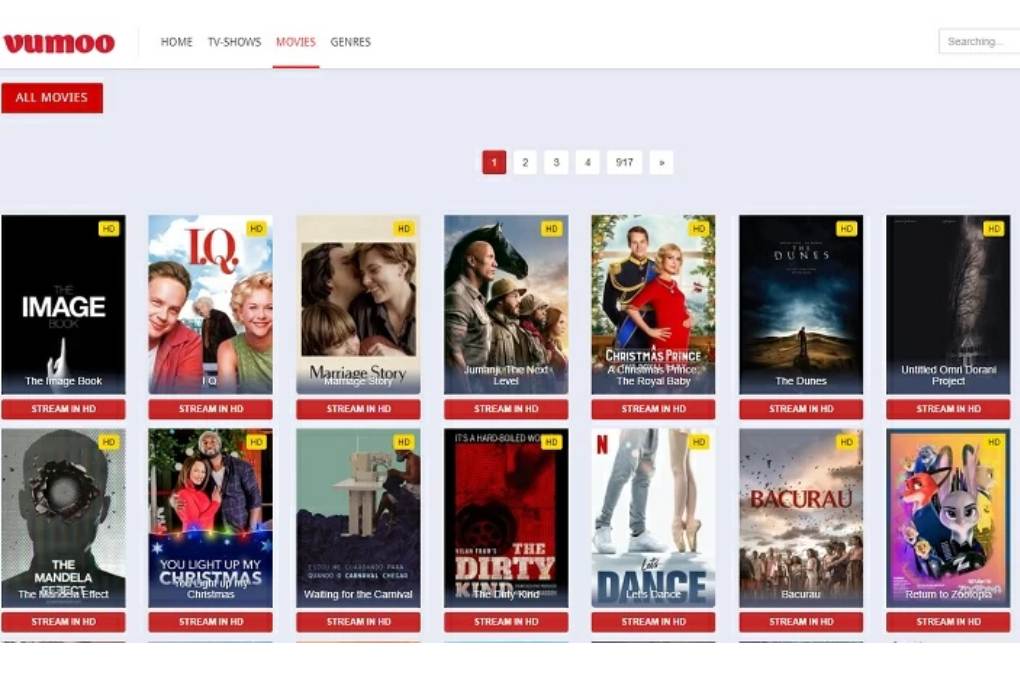The width and height of the screenshot is (1020, 680).
Task: Stream Marriage Story in HD
Action: (358, 409)
